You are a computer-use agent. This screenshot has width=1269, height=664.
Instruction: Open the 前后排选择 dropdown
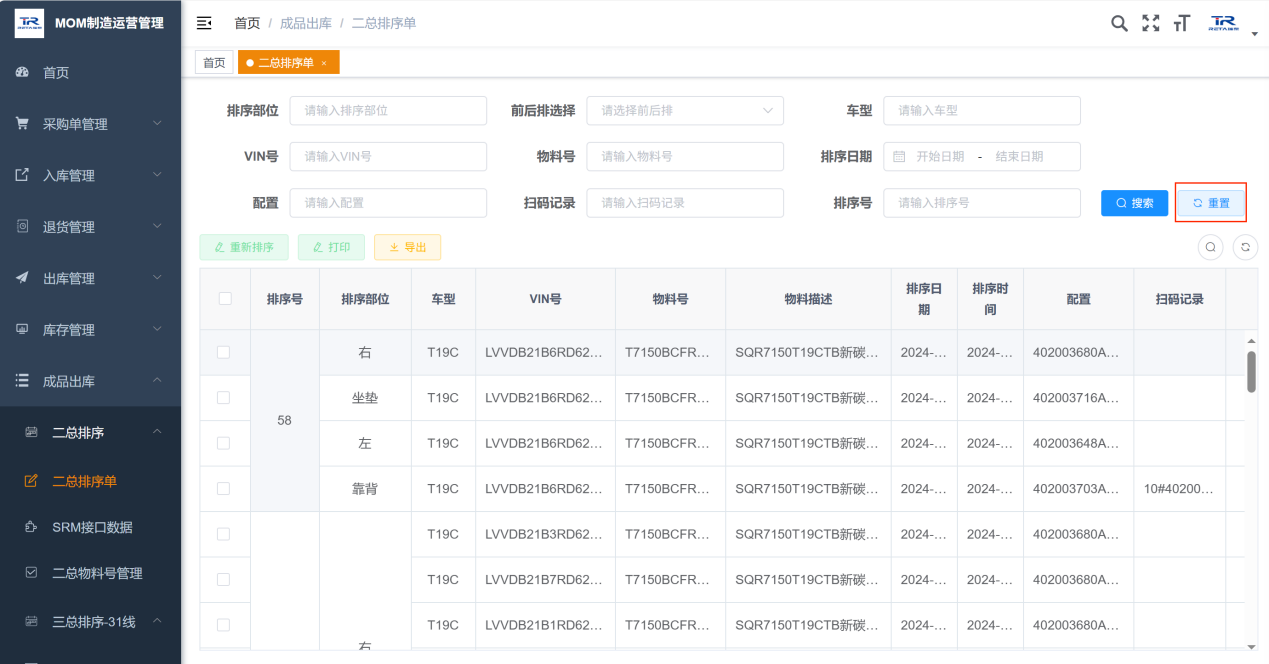tap(685, 111)
